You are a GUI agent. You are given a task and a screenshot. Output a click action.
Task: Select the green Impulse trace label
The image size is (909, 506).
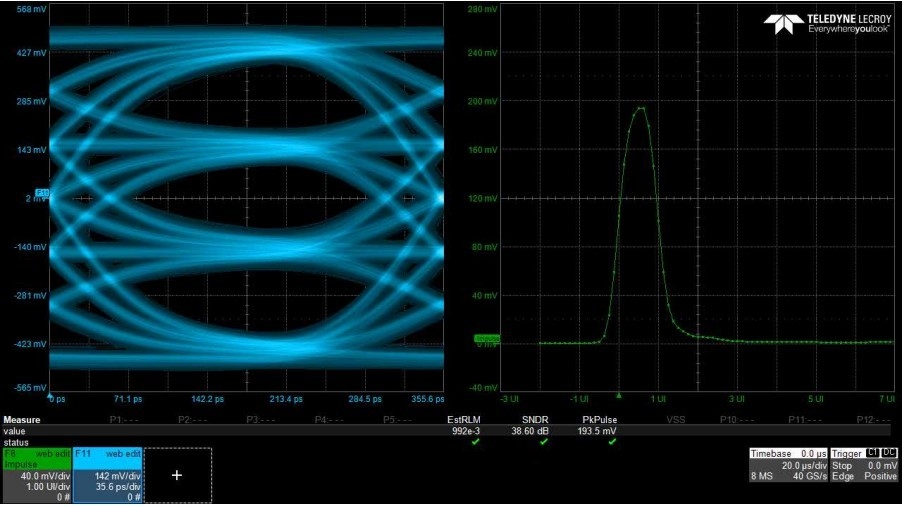click(x=486, y=339)
